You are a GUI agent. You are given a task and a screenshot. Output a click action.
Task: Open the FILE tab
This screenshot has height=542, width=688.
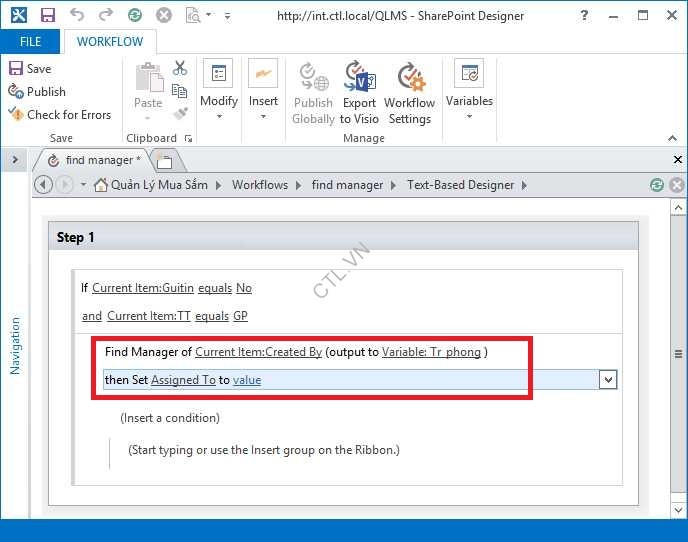click(30, 41)
